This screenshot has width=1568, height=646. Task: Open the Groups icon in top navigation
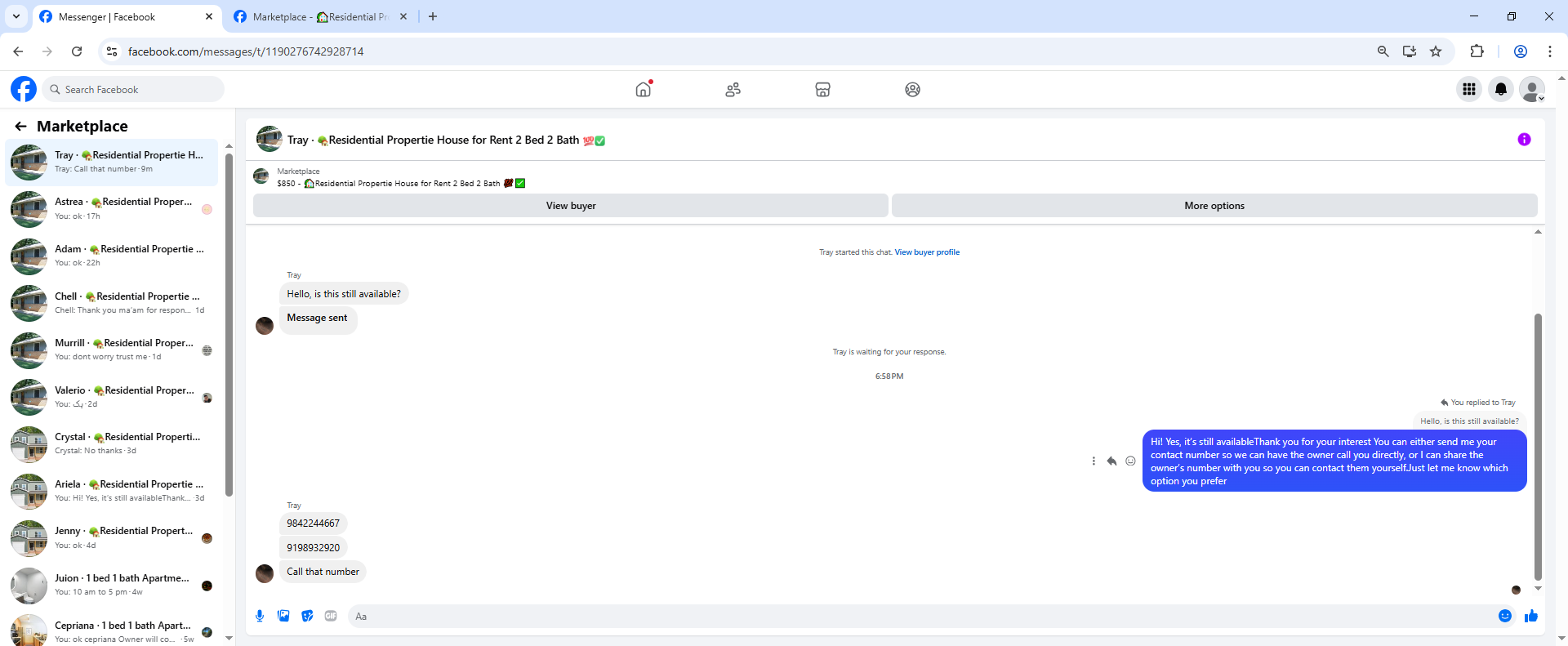tap(913, 89)
